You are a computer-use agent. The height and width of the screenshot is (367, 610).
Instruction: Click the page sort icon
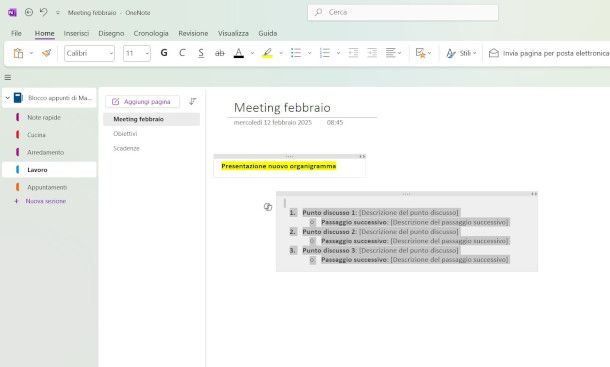[193, 102]
